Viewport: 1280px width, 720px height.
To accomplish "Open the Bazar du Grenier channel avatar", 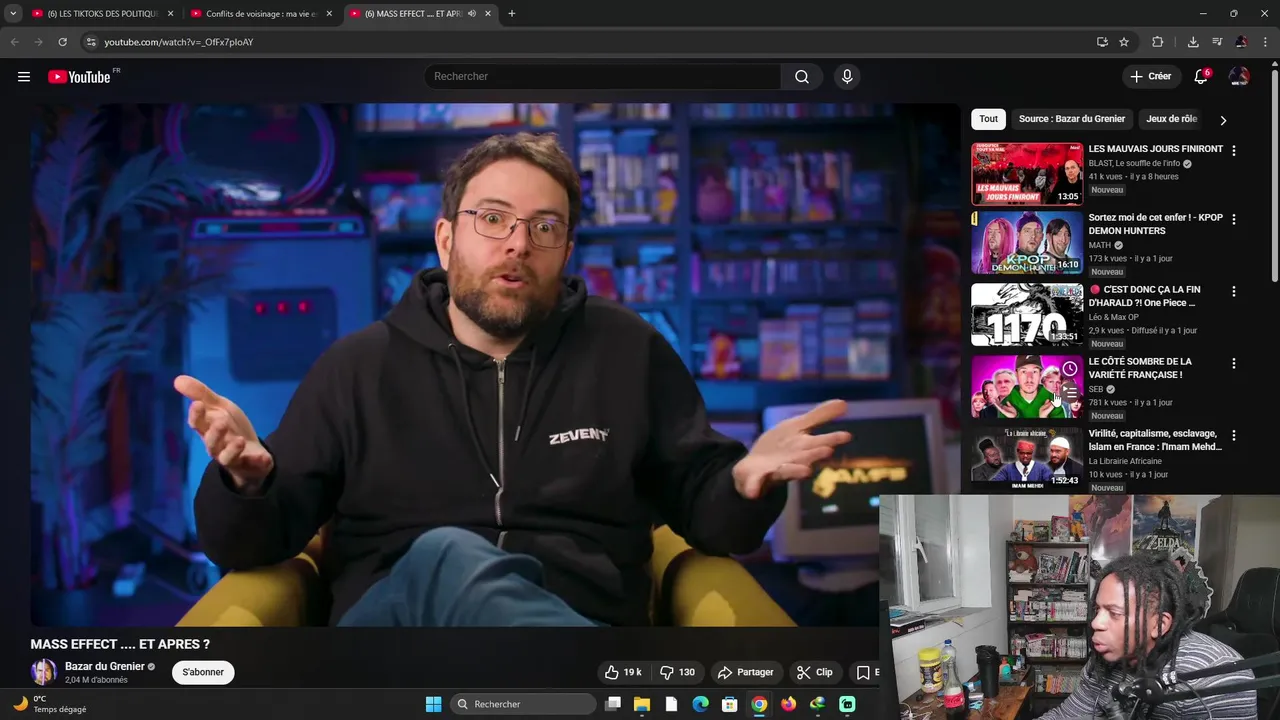I will click(44, 672).
